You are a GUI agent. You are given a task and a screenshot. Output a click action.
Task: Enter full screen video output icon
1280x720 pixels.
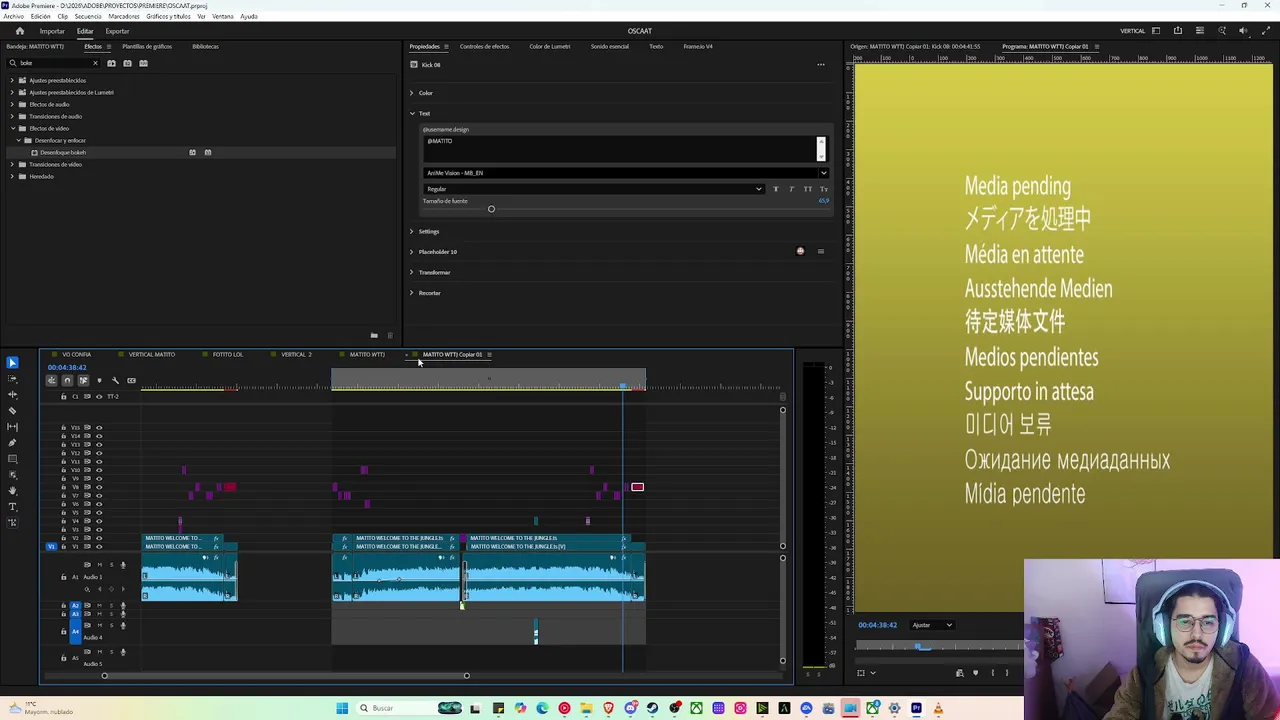(1265, 31)
